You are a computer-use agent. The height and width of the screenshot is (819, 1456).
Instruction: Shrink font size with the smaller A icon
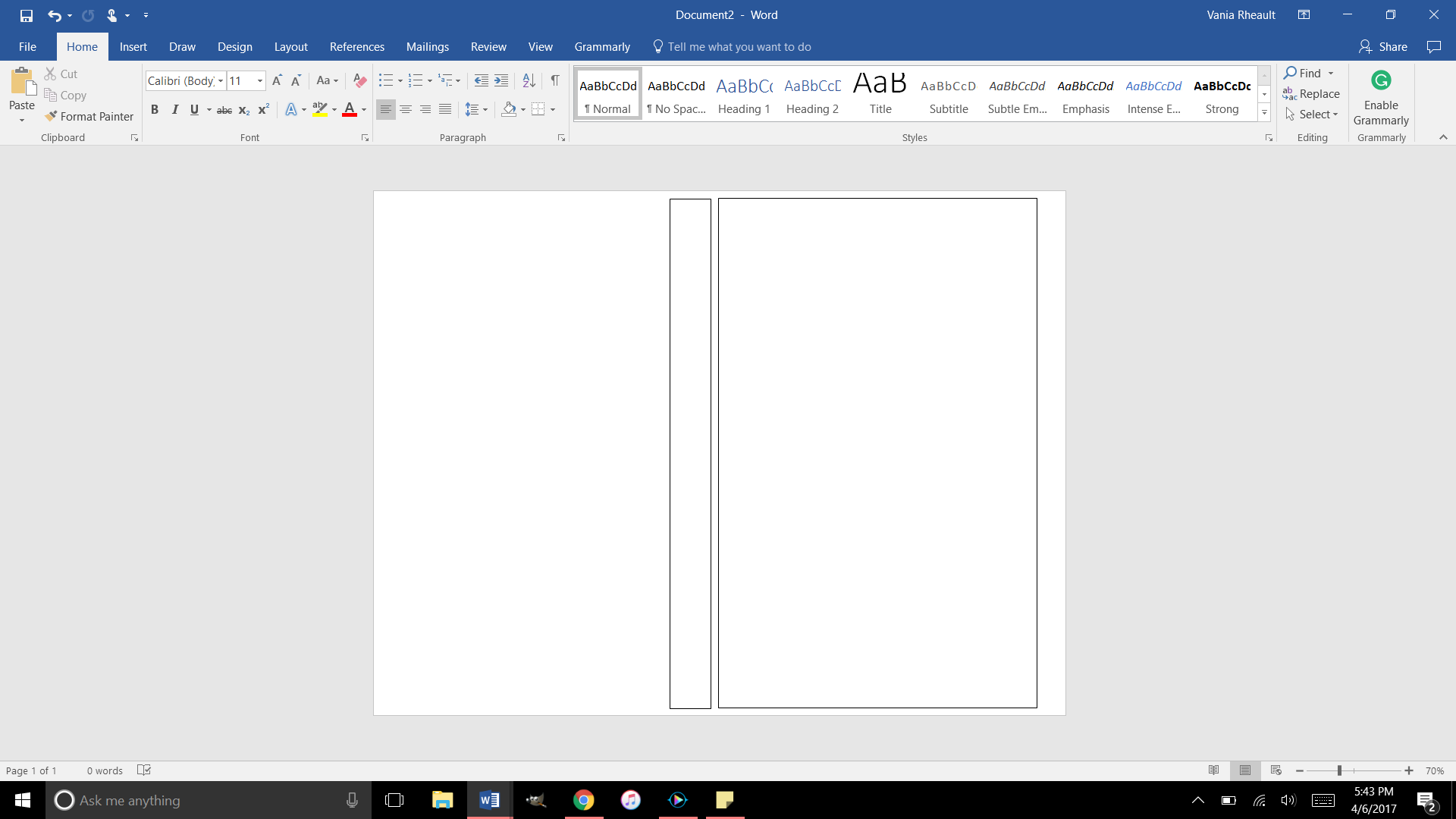(x=297, y=80)
